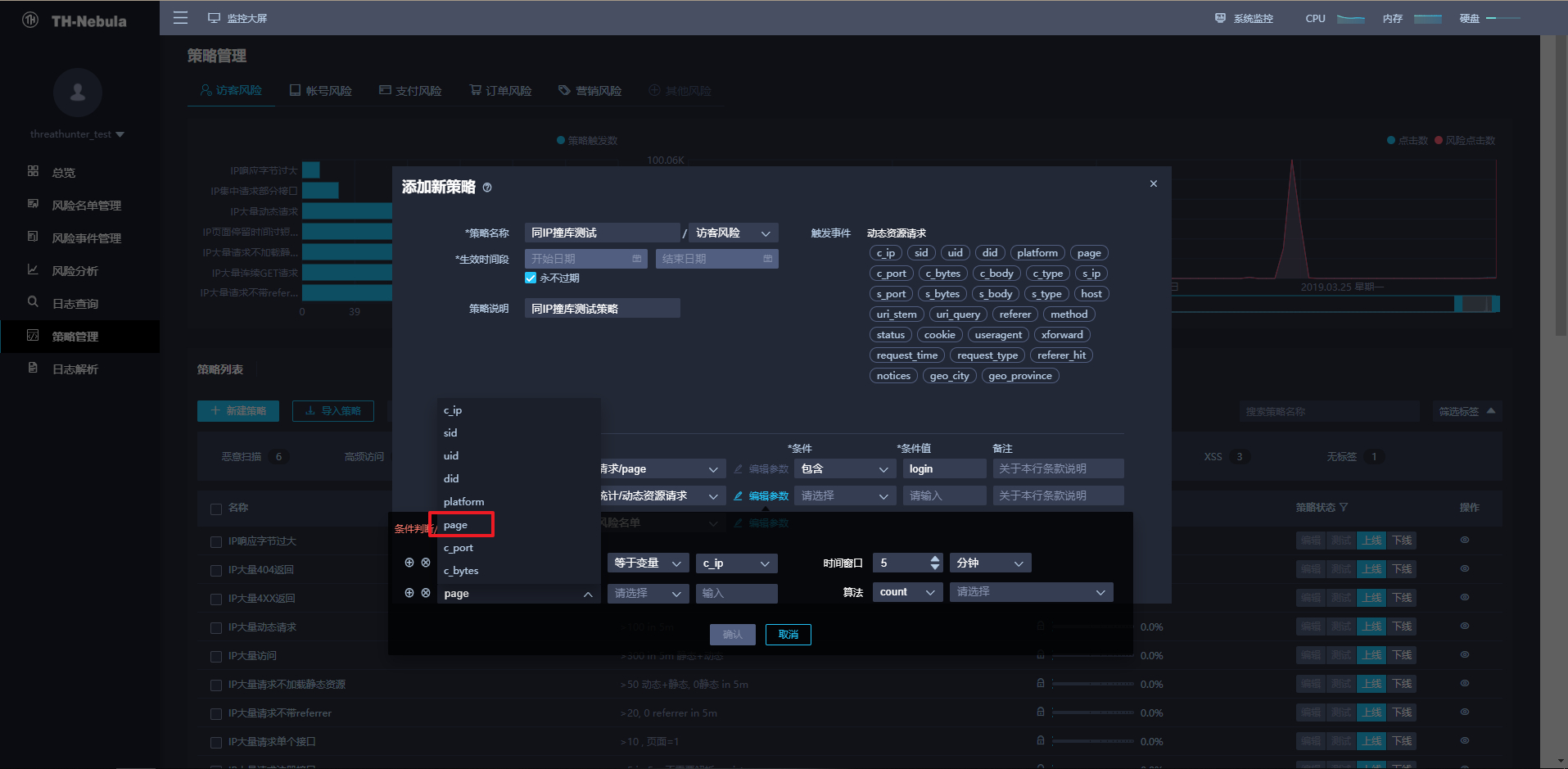The width and height of the screenshot is (1568, 769).
Task: Collapse the open page field dropdown
Action: pos(519,594)
